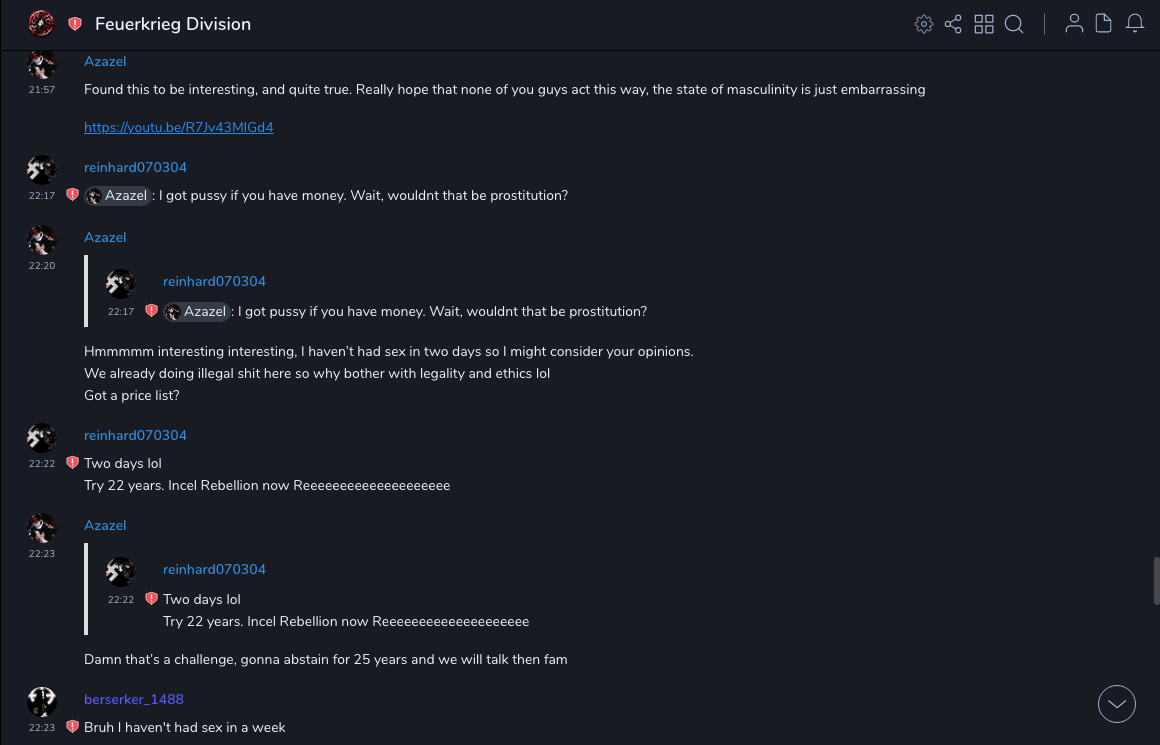Click the channel avatar in the header
The width and height of the screenshot is (1160, 745).
click(x=41, y=23)
